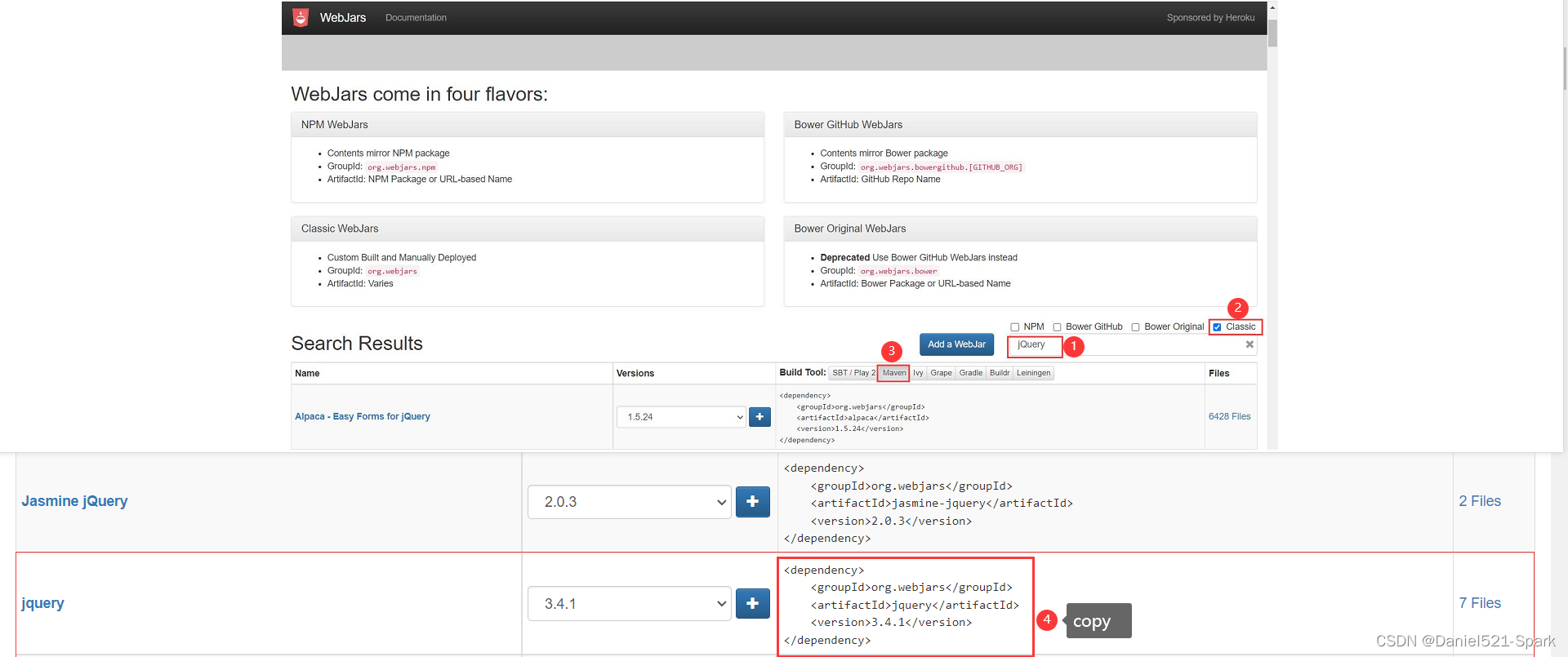Open the jquery 3.4.1 version dropdown

tap(630, 604)
